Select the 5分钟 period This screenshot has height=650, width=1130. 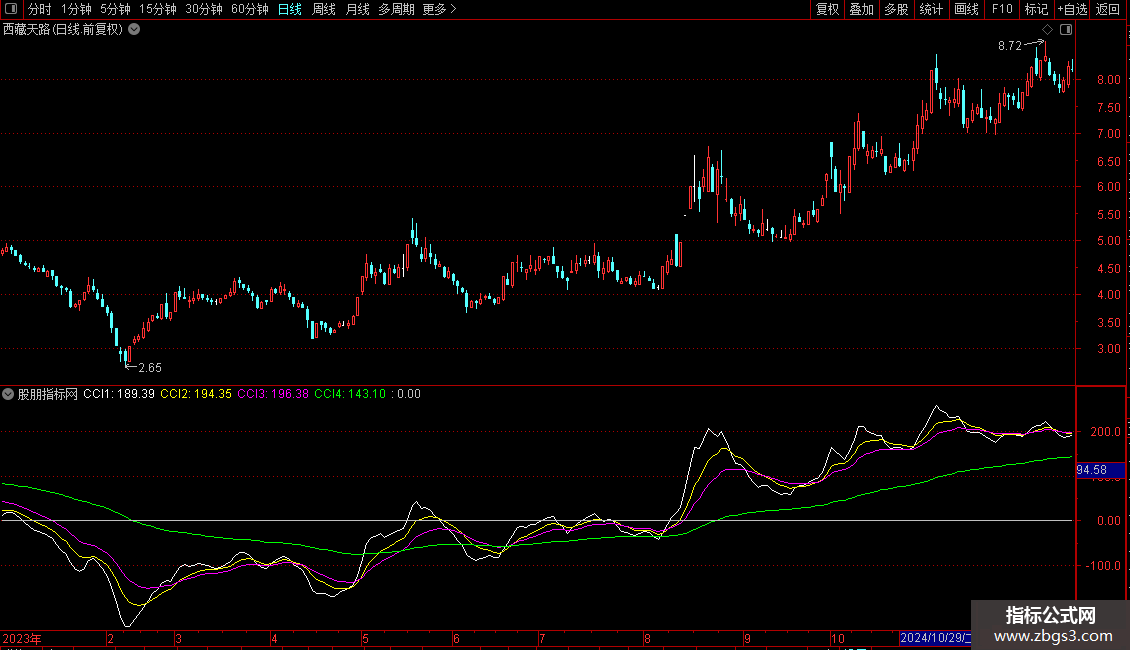[x=115, y=9]
